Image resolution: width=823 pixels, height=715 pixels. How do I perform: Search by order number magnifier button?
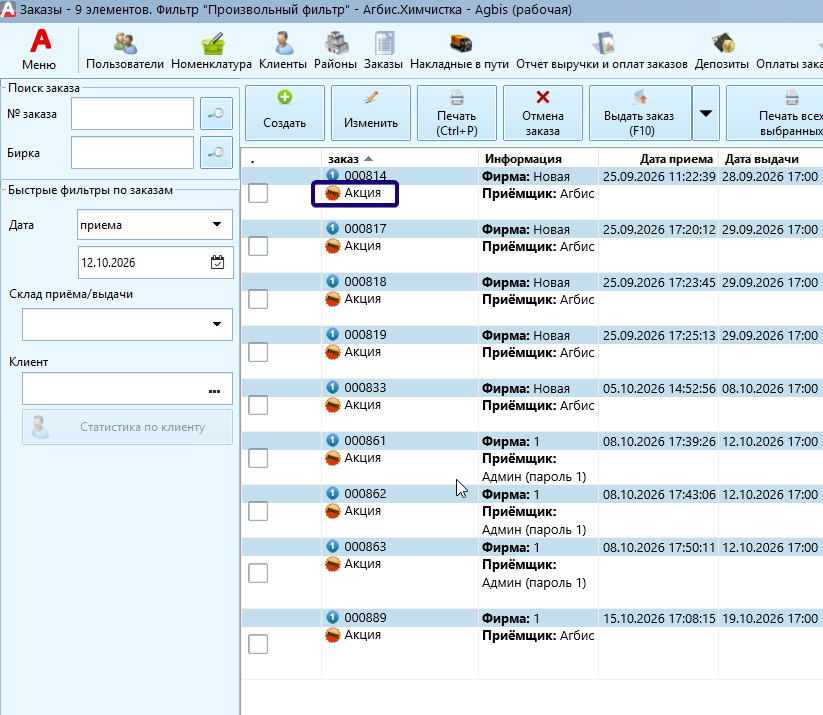pyautogui.click(x=216, y=113)
